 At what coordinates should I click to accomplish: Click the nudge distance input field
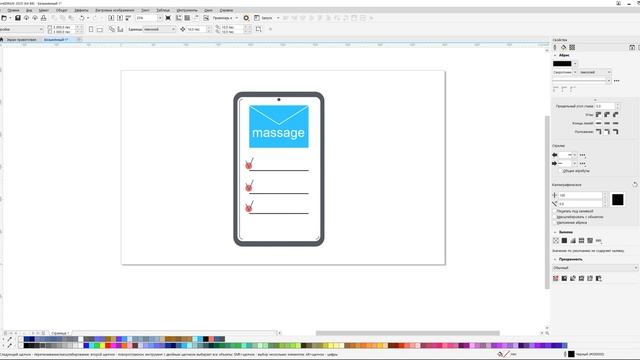tap(196, 29)
